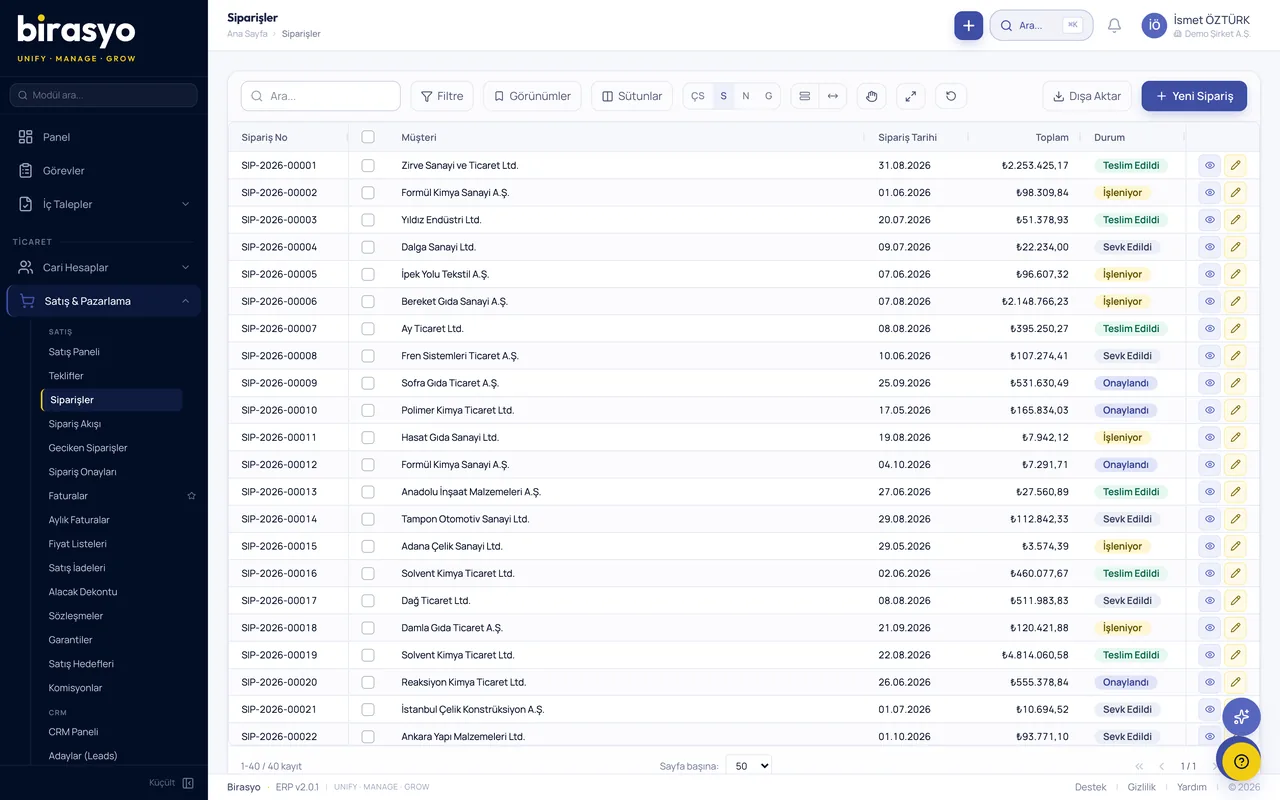Go to first page double-chevron
The width and height of the screenshot is (1280, 800).
tap(1139, 766)
